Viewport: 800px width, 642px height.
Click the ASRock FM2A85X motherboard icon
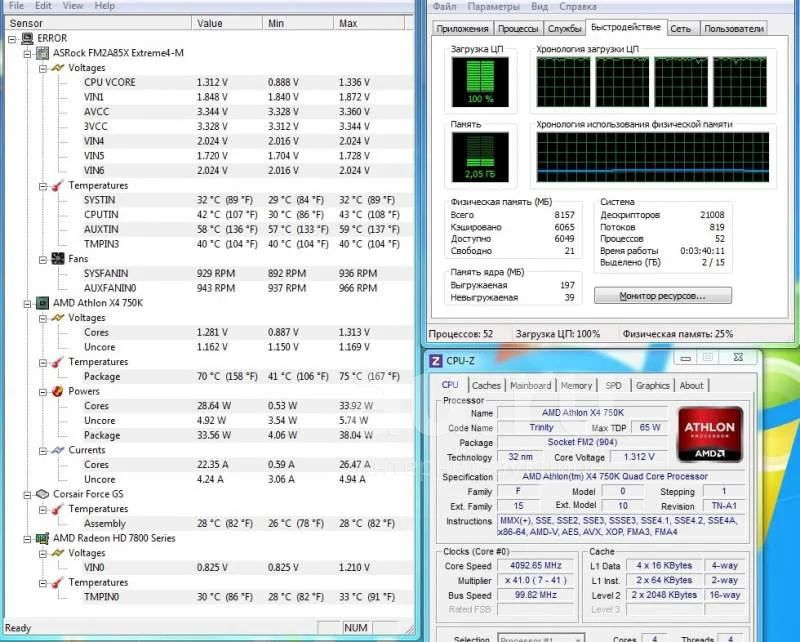pos(42,53)
